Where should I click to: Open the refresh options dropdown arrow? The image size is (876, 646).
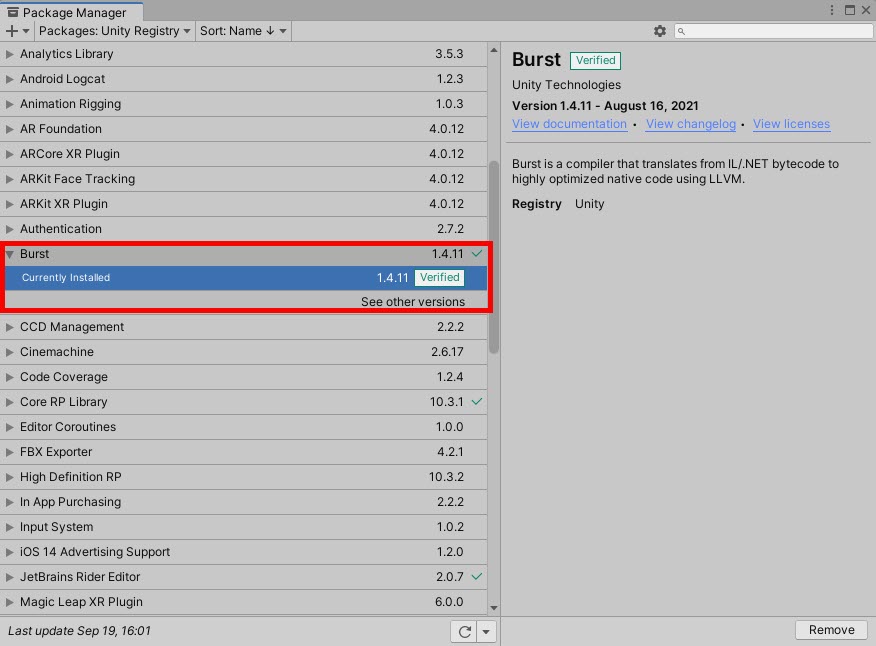486,631
